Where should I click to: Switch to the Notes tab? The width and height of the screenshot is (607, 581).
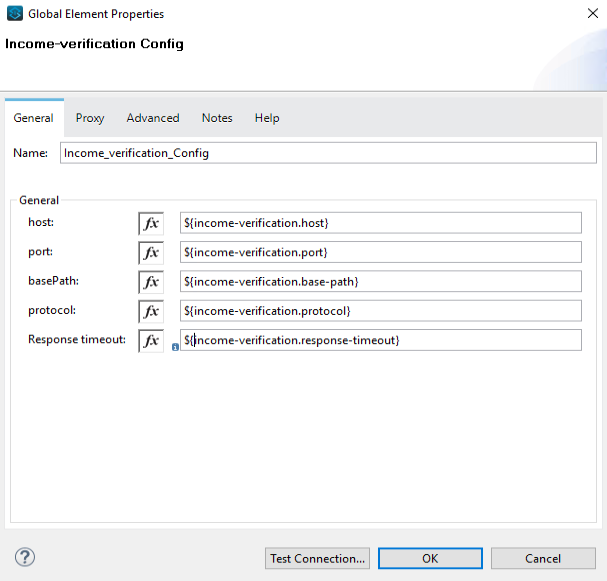pyautogui.click(x=217, y=118)
